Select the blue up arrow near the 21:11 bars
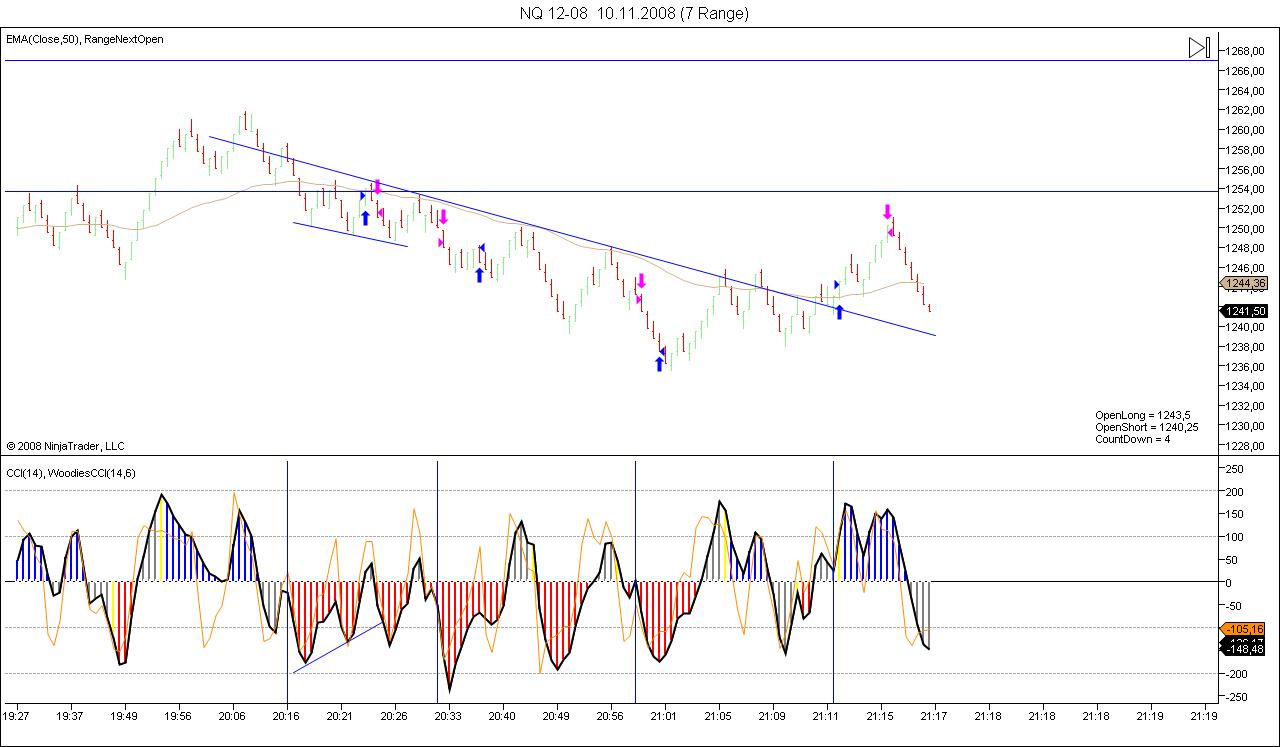 [839, 312]
